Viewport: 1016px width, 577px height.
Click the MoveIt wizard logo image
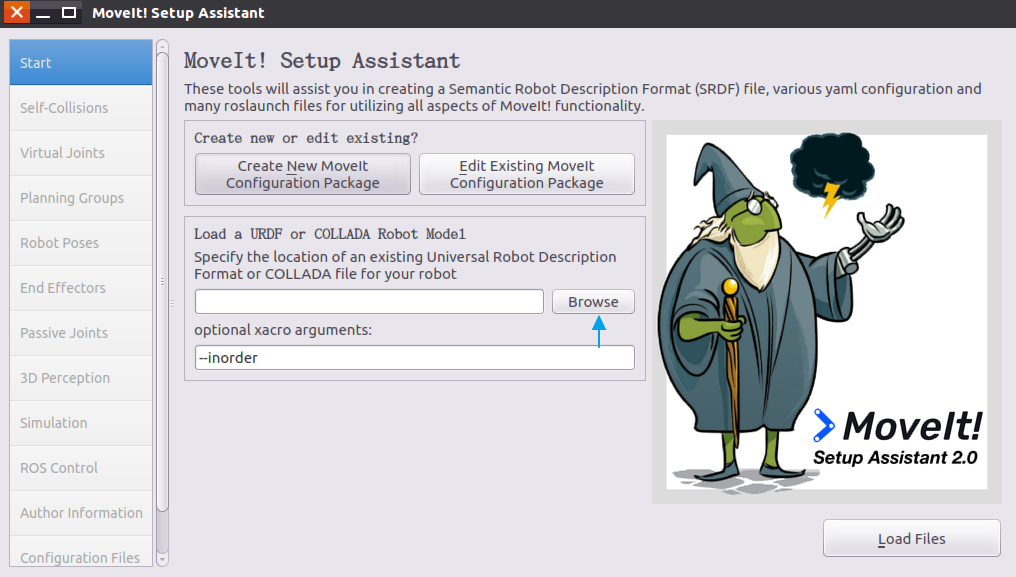click(827, 312)
